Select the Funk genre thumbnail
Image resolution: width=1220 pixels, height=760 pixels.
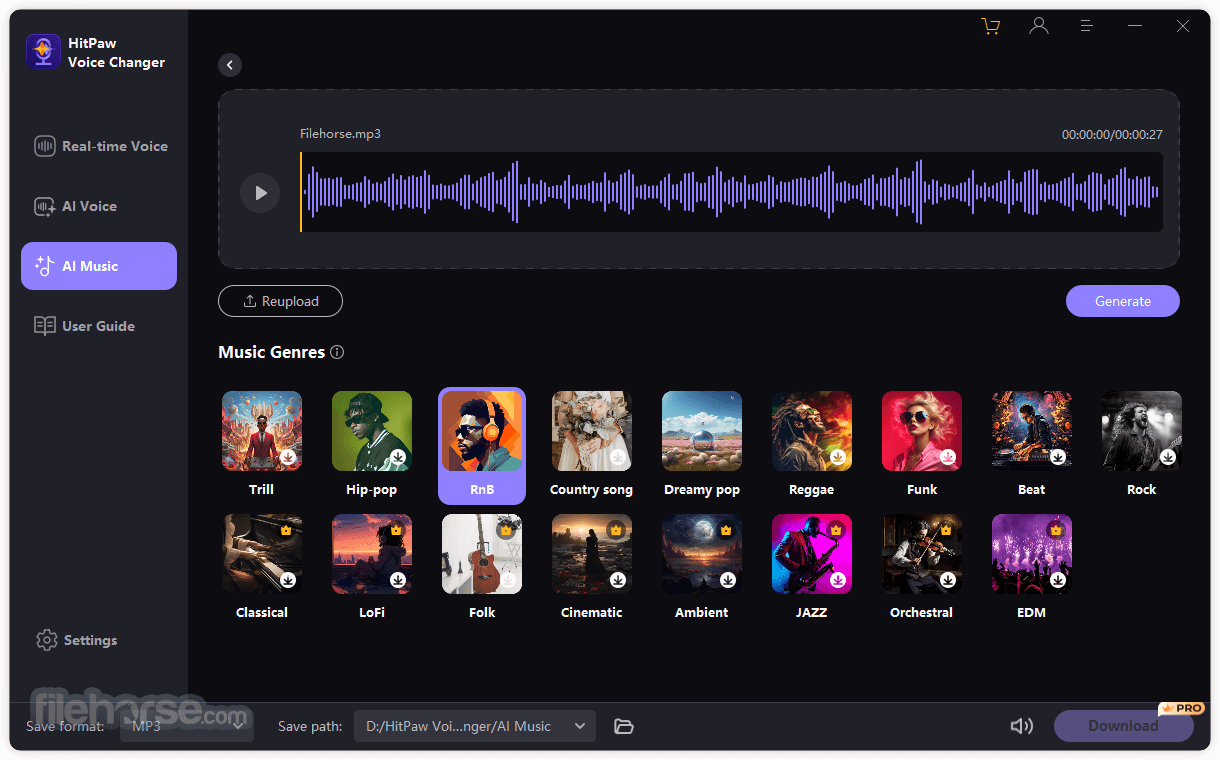coord(922,431)
